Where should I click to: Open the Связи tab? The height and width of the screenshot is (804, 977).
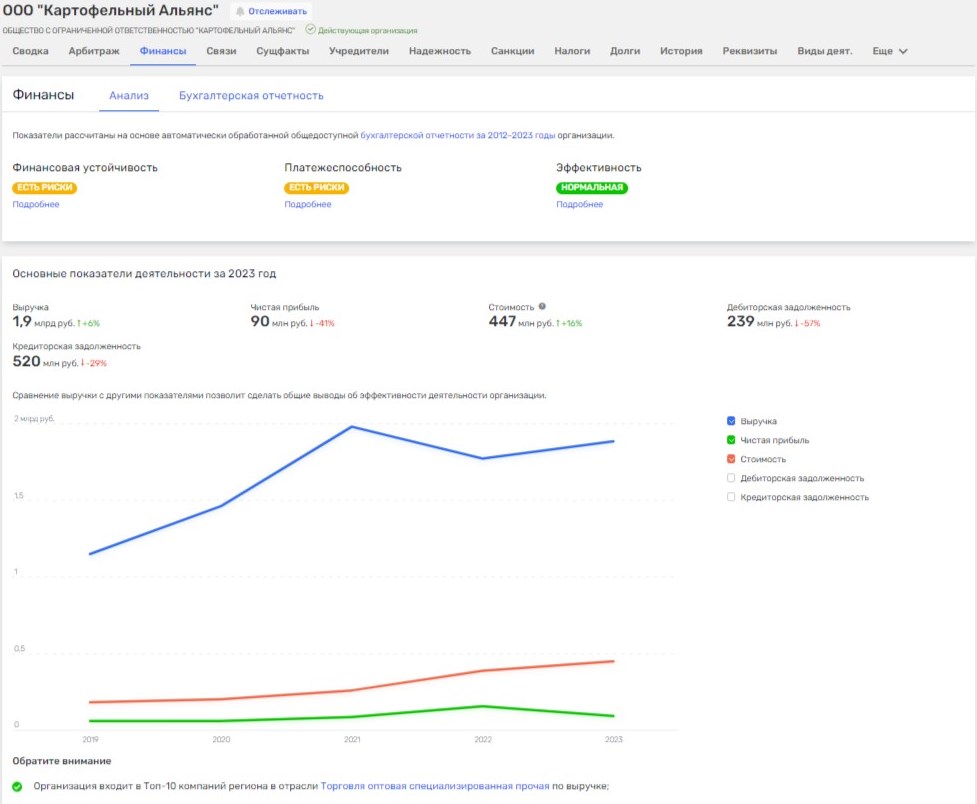(x=221, y=51)
